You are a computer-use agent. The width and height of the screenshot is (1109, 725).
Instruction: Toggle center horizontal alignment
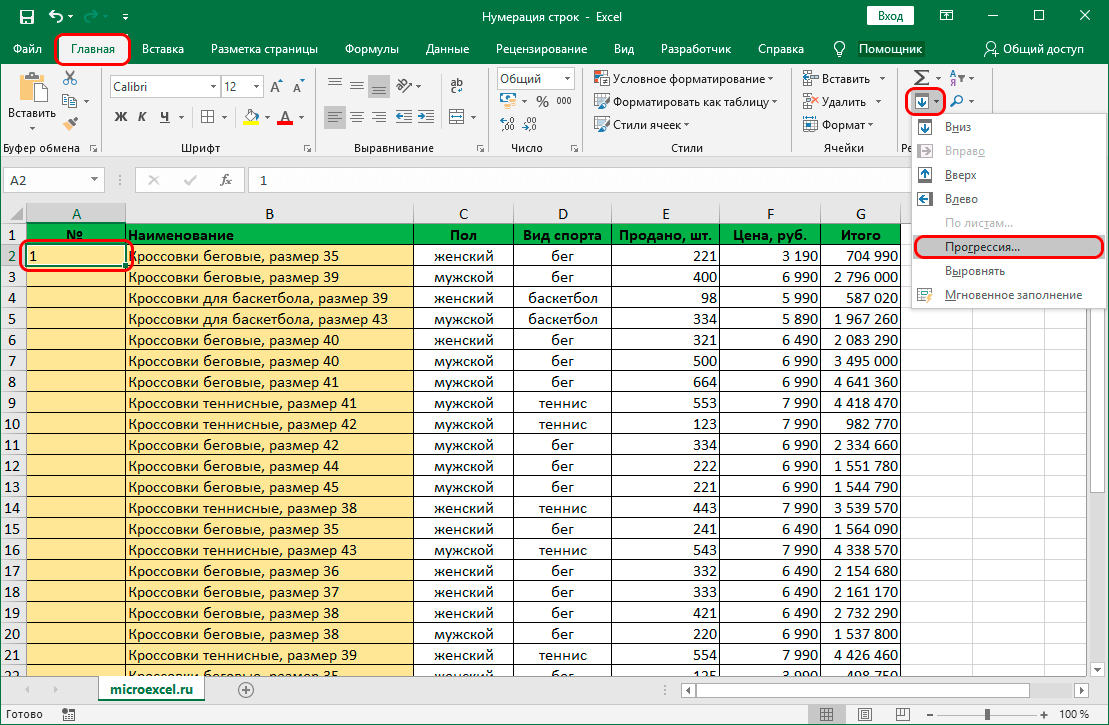359,117
